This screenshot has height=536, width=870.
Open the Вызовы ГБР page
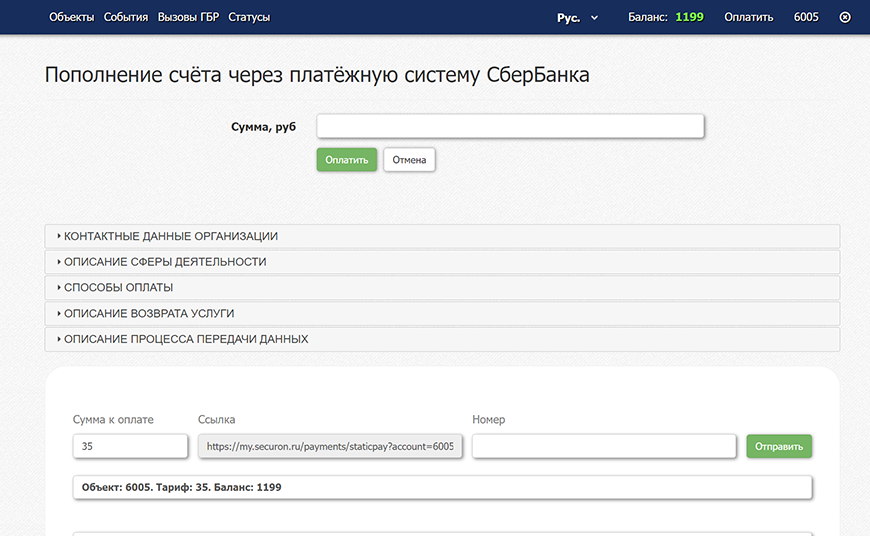tap(188, 17)
